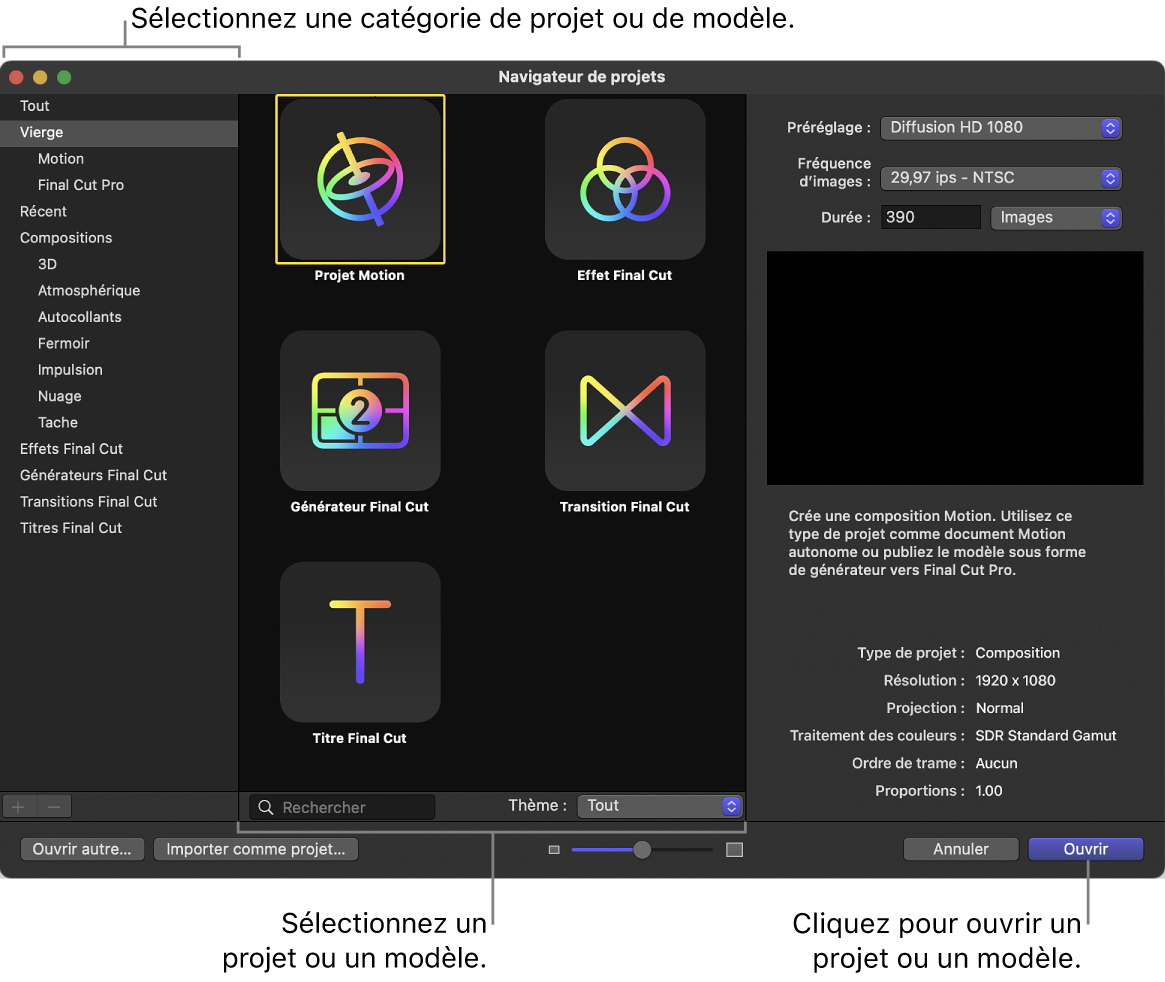Choose the Effet Final Cut icon
Image resolution: width=1165 pixels, height=982 pixels.
pyautogui.click(x=625, y=180)
